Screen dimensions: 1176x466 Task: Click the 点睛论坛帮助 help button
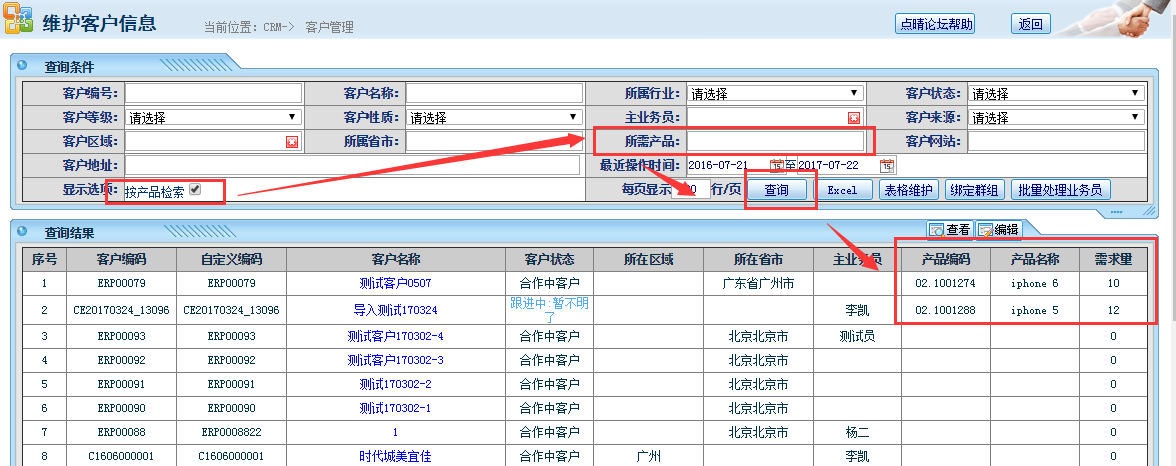936,24
